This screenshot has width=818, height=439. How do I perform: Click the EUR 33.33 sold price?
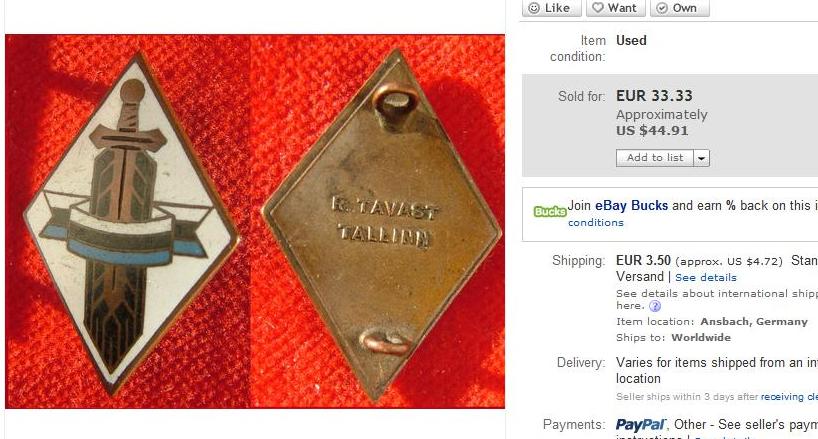click(x=654, y=96)
